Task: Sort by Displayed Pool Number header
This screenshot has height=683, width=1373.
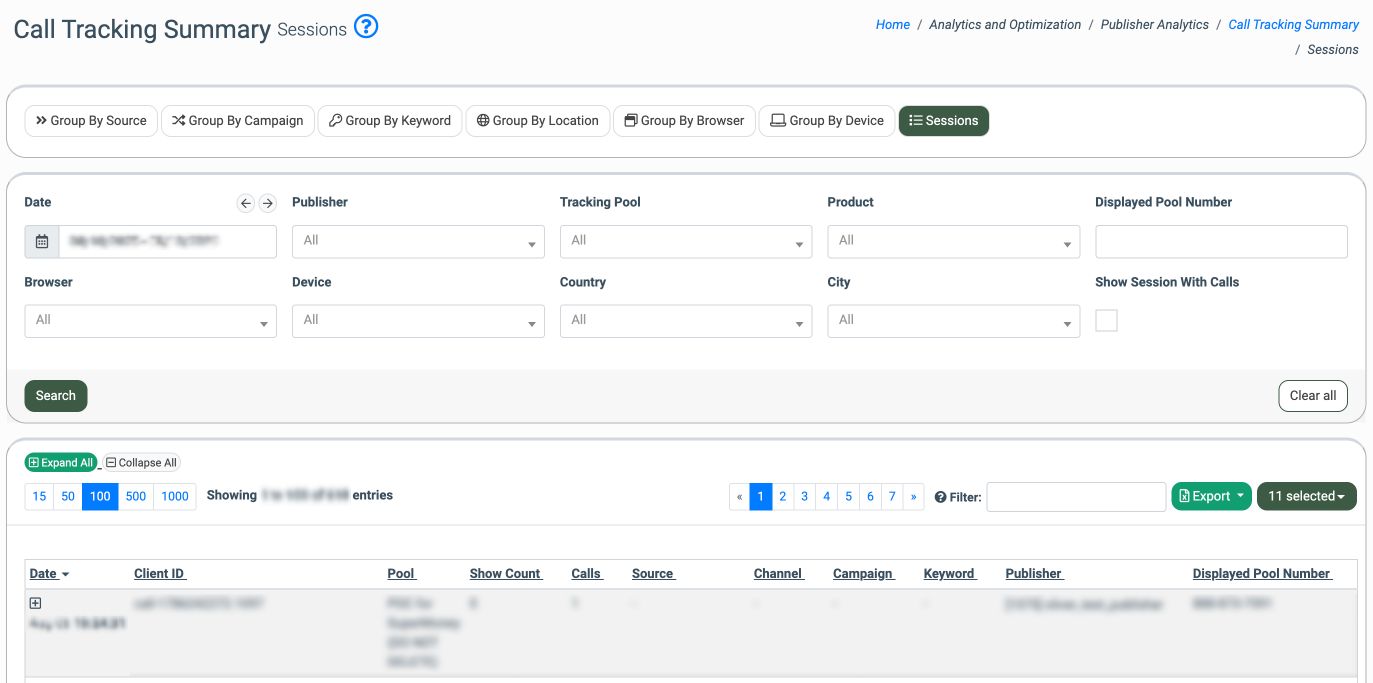Action: click(1262, 574)
